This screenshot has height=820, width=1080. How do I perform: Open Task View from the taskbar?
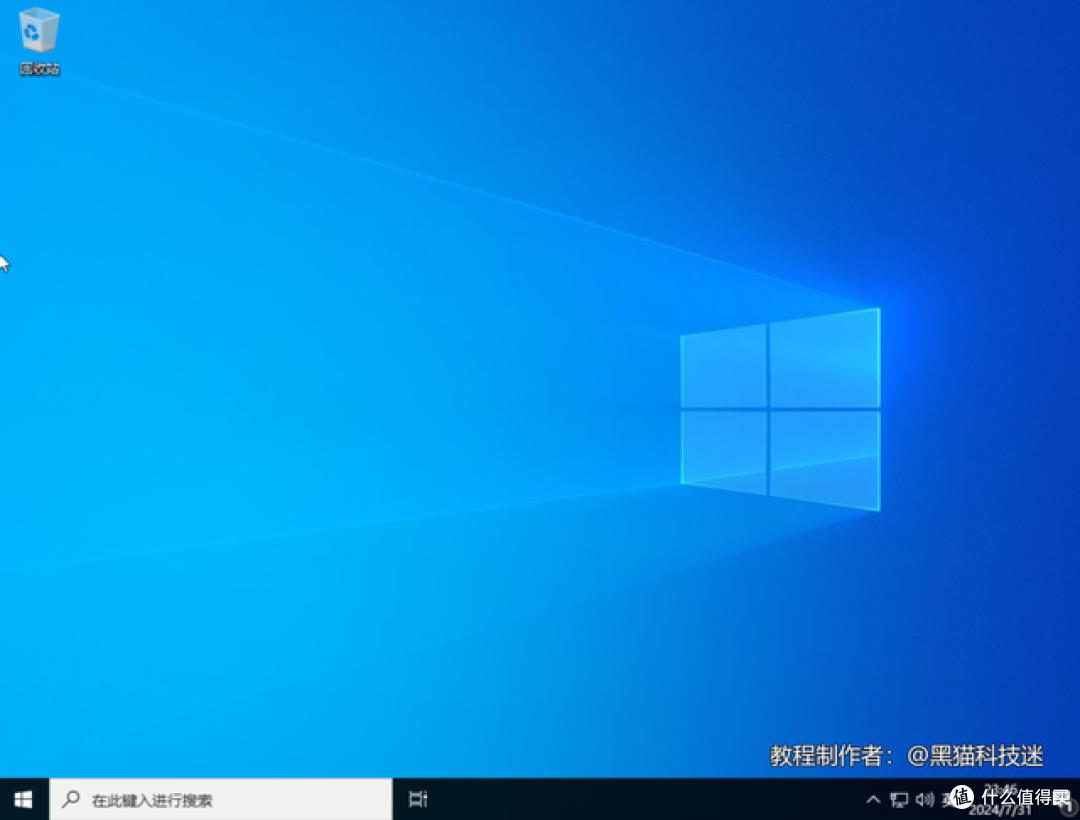click(418, 799)
